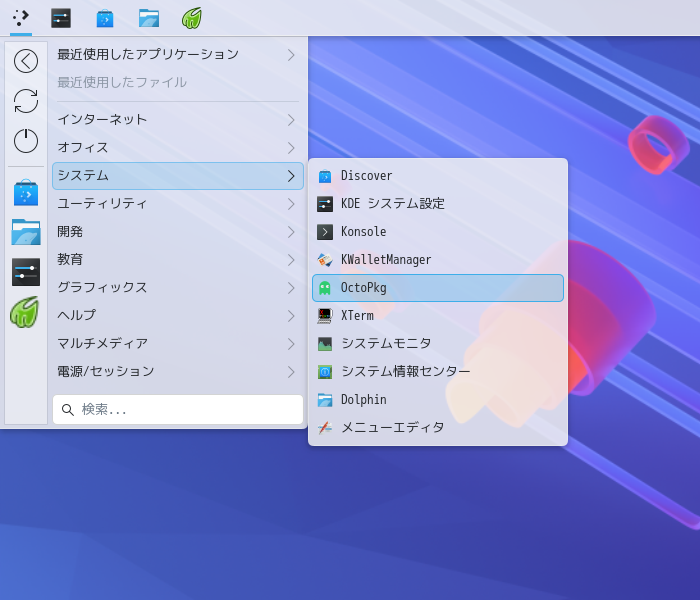Click the Konsole terminal icon

tap(325, 232)
